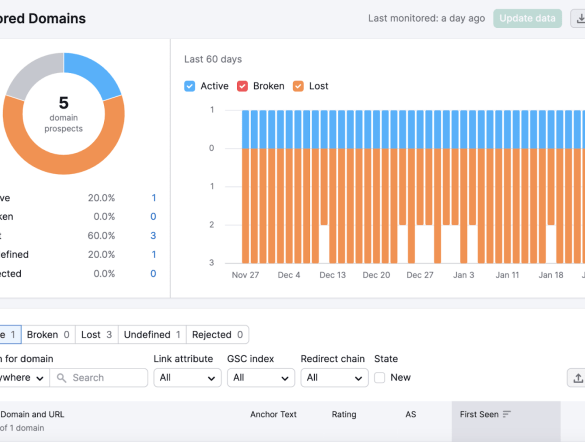Image resolution: width=585 pixels, height=442 pixels.
Task: Sort by First Seen column header
Action: click(479, 414)
